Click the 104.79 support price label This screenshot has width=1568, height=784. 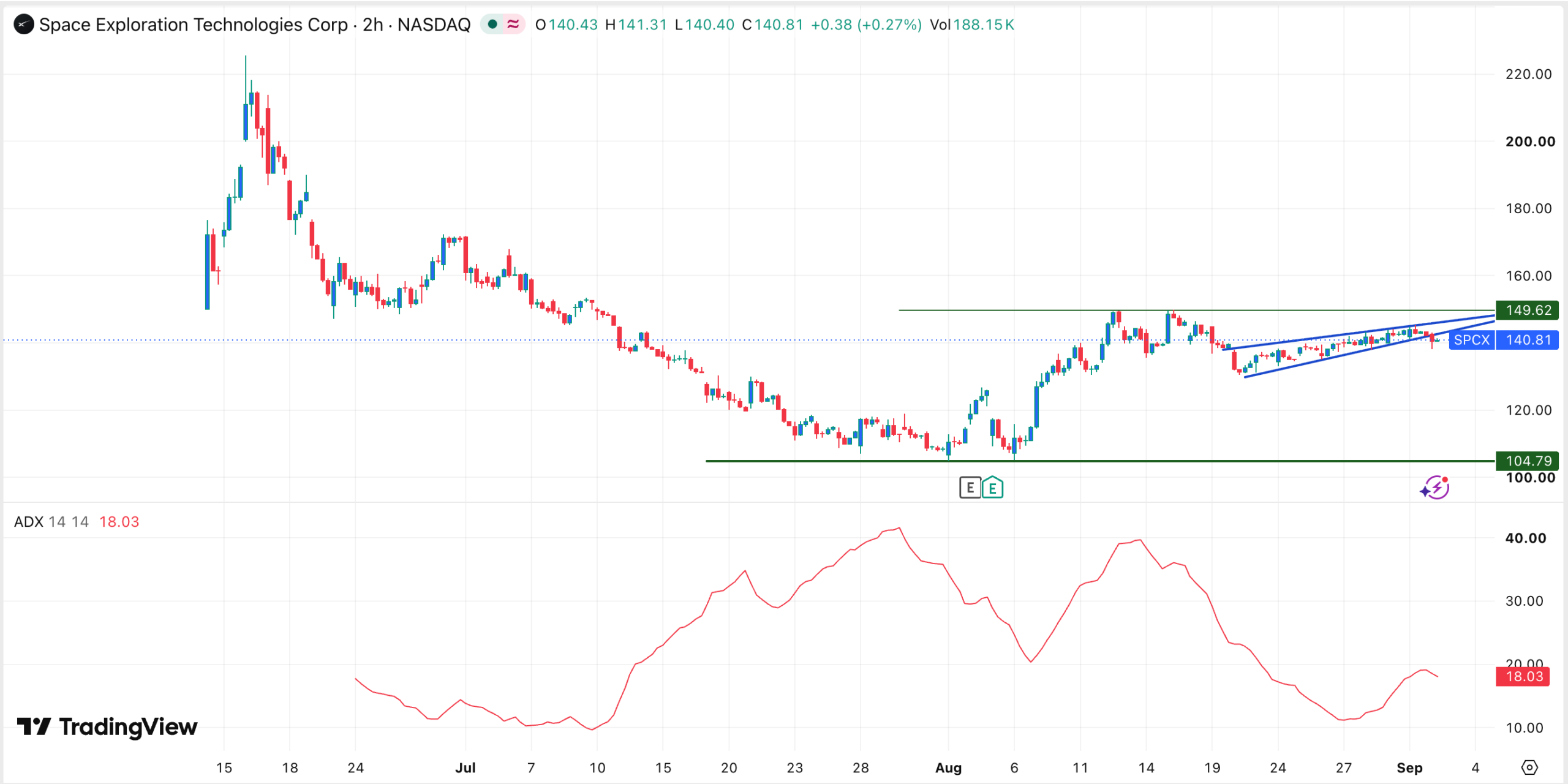(1528, 461)
